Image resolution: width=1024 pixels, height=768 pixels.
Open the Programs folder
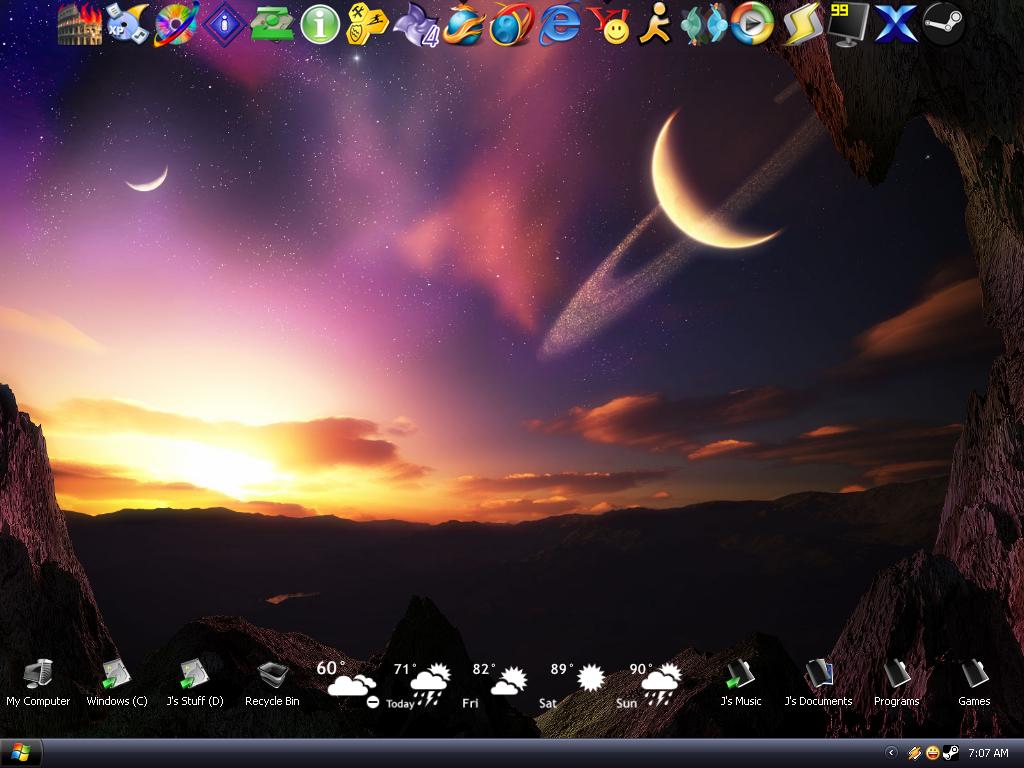896,683
